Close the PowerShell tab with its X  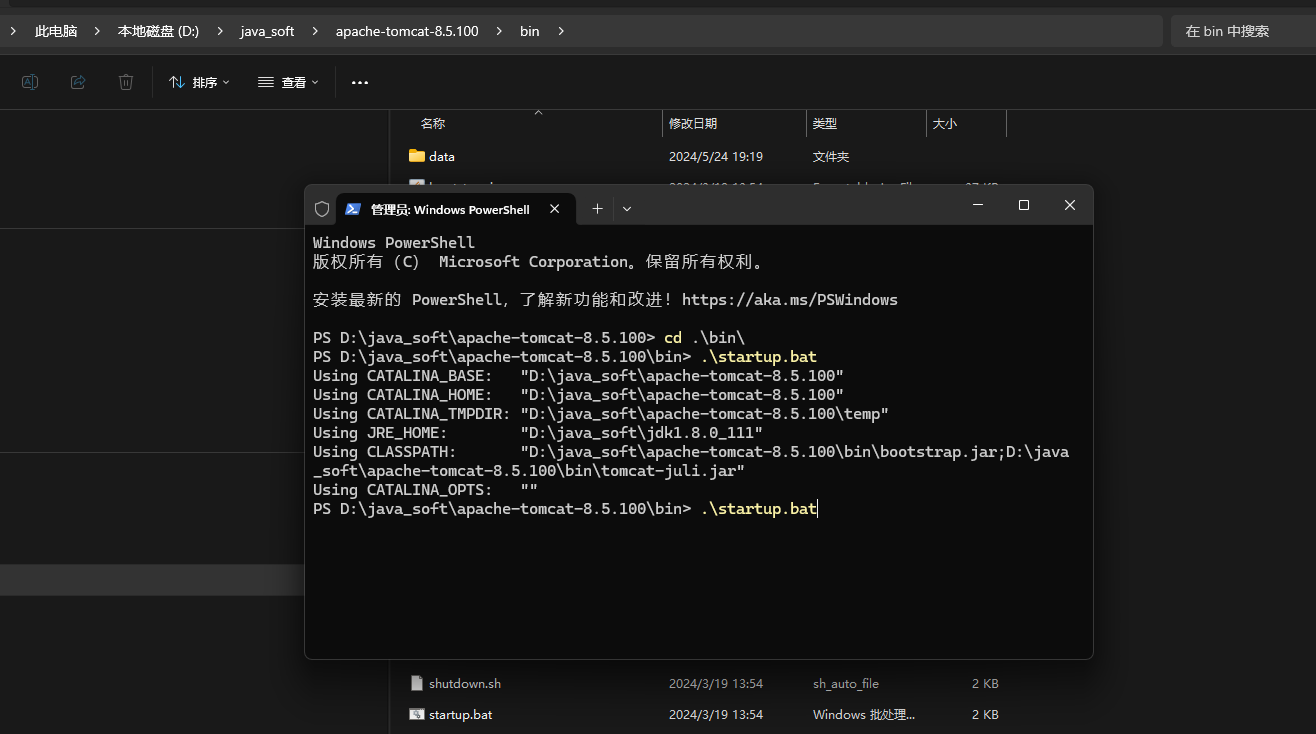555,209
